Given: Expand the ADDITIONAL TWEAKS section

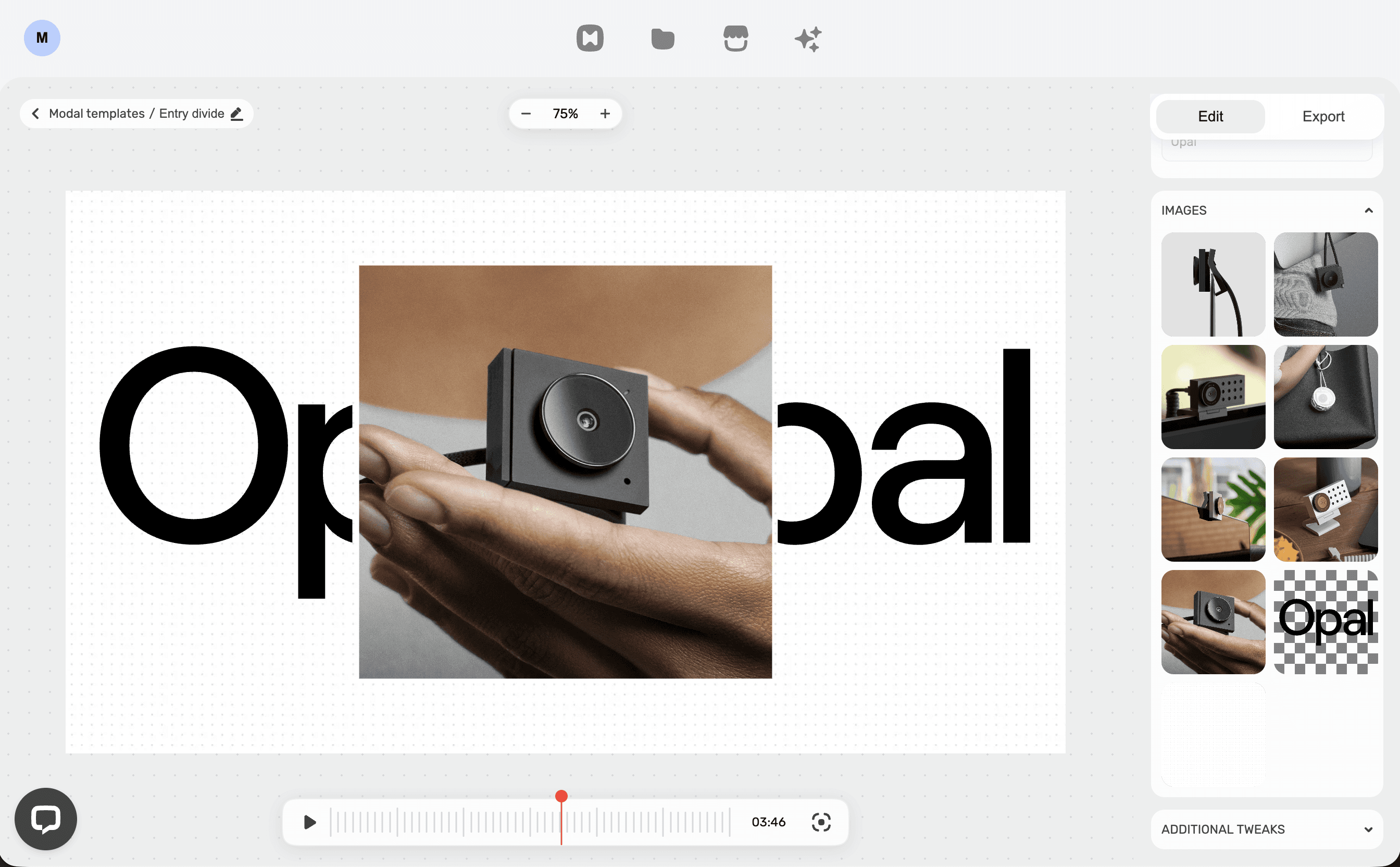Looking at the screenshot, I should (1368, 829).
